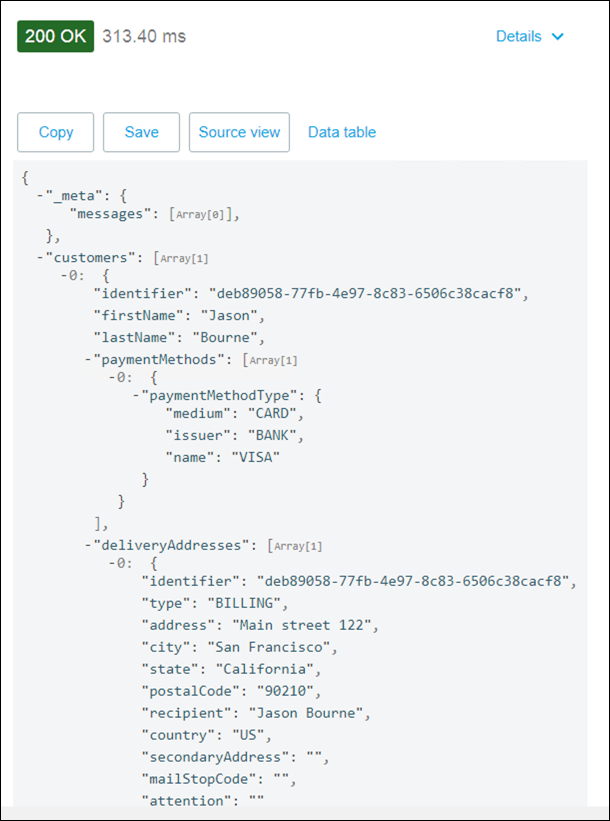This screenshot has width=610, height=821.
Task: Expand the Details dropdown
Action: point(529,36)
